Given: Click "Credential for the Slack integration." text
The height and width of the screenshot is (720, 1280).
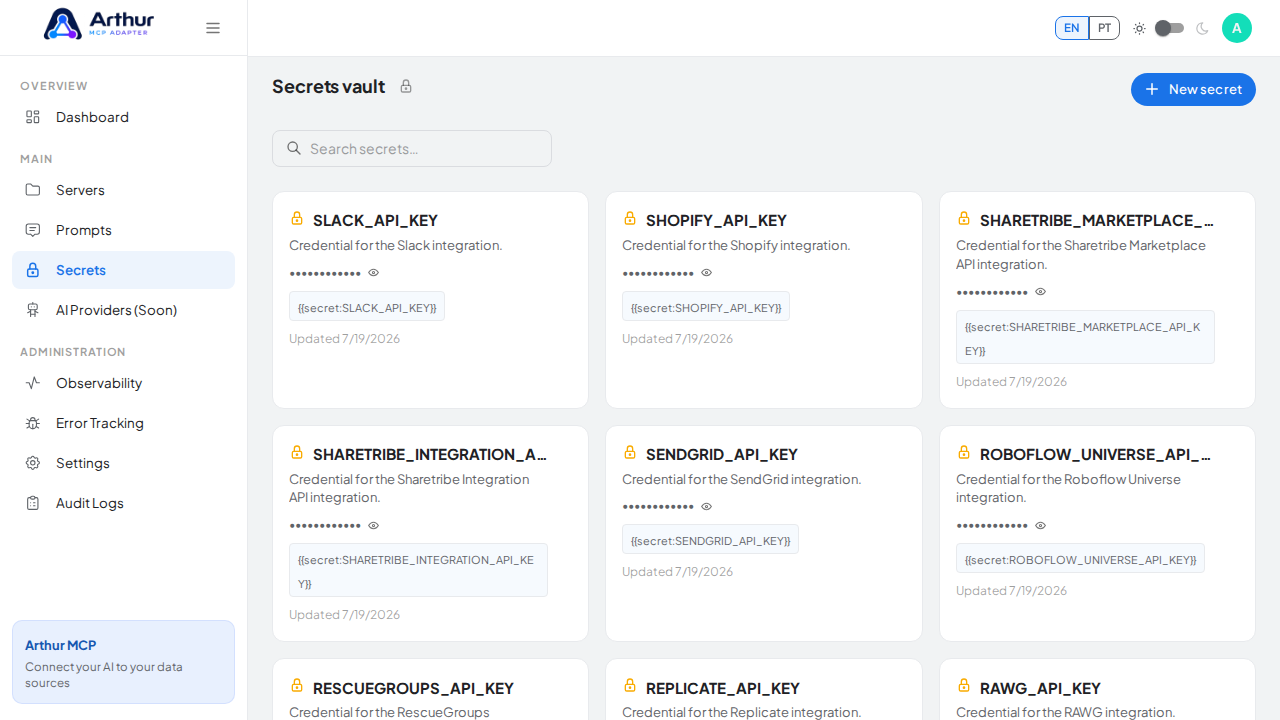Looking at the screenshot, I should pyautogui.click(x=395, y=245).
